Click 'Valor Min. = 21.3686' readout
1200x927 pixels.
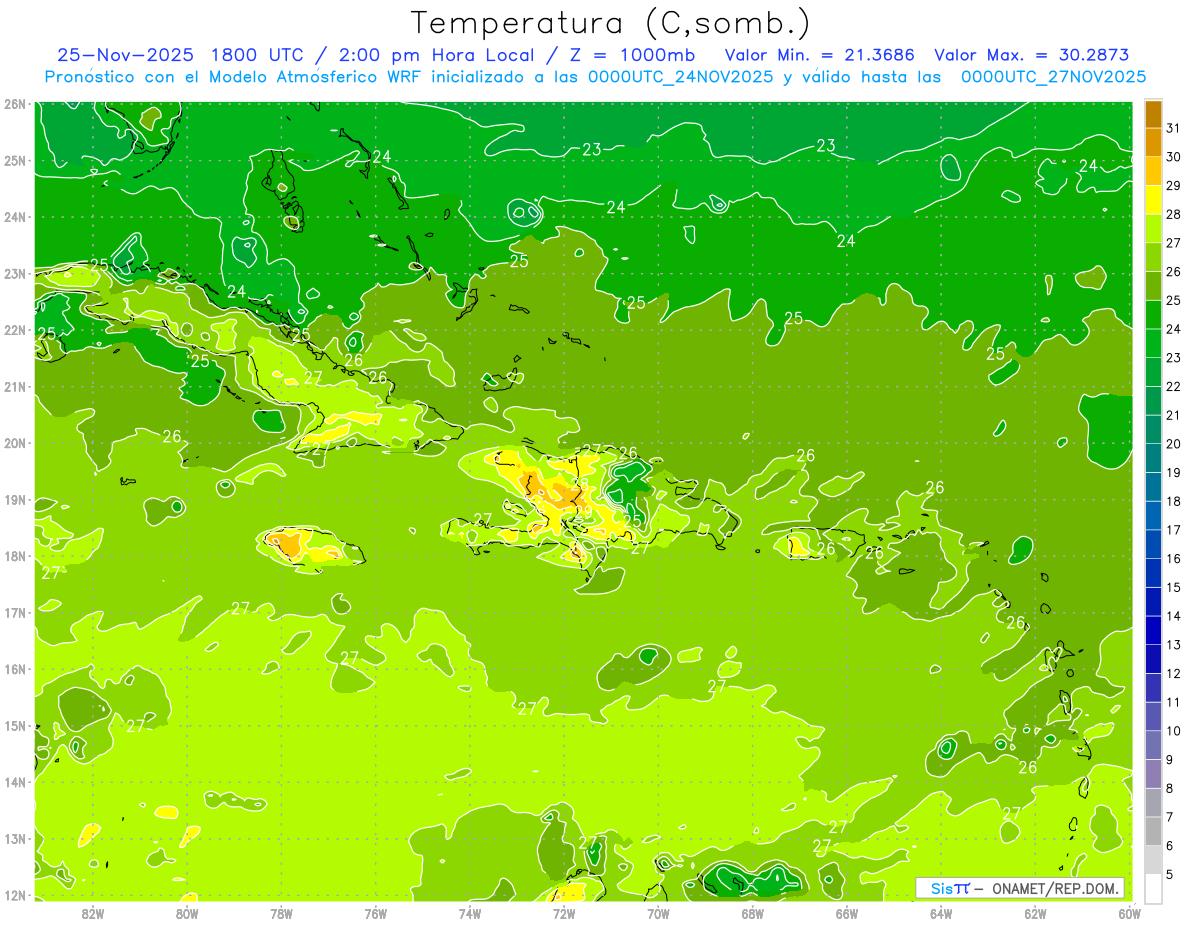coord(820,55)
